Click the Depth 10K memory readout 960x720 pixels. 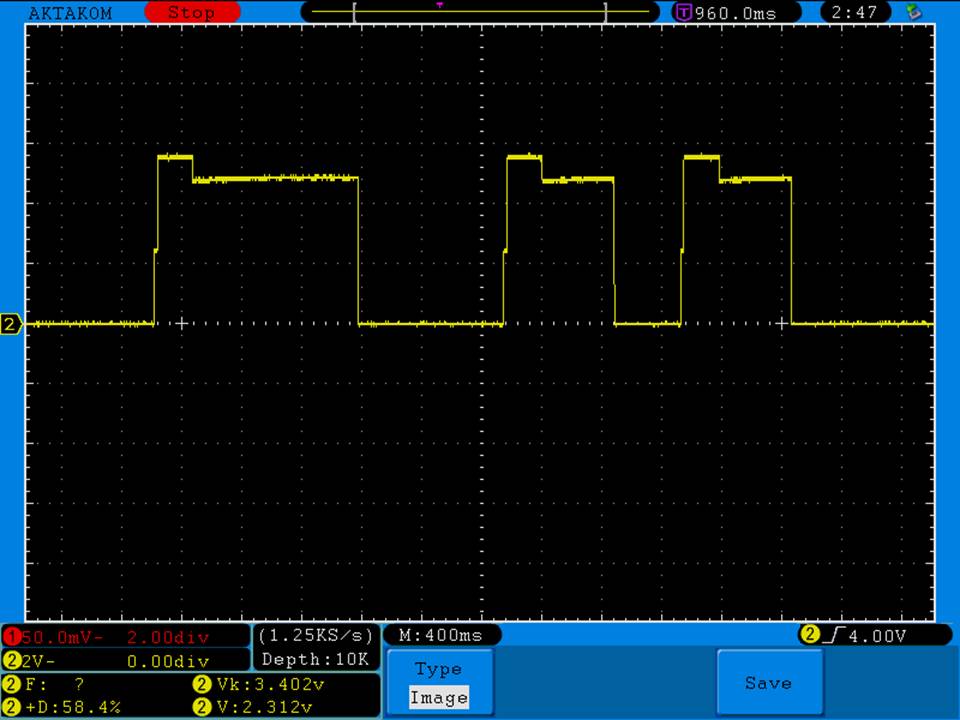click(316, 660)
